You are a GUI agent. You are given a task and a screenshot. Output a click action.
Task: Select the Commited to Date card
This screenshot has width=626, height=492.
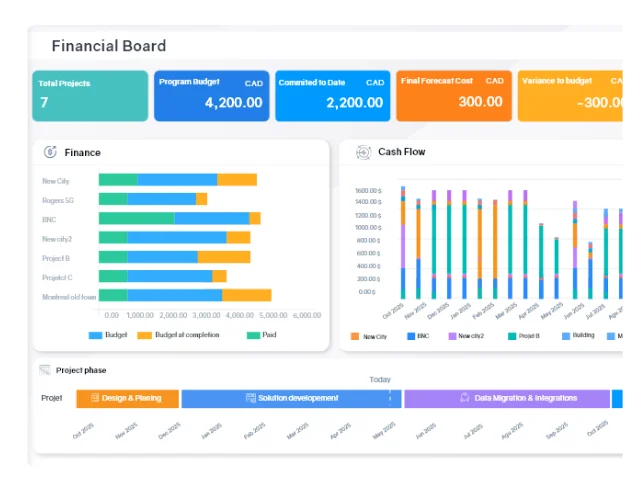click(332, 95)
